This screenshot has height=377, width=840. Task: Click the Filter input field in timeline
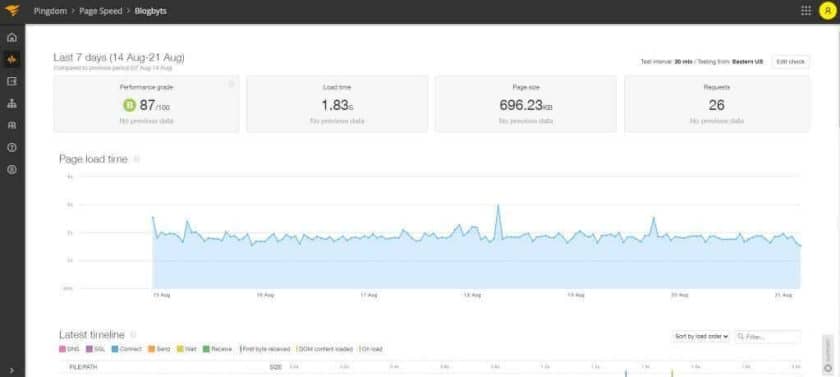point(768,337)
